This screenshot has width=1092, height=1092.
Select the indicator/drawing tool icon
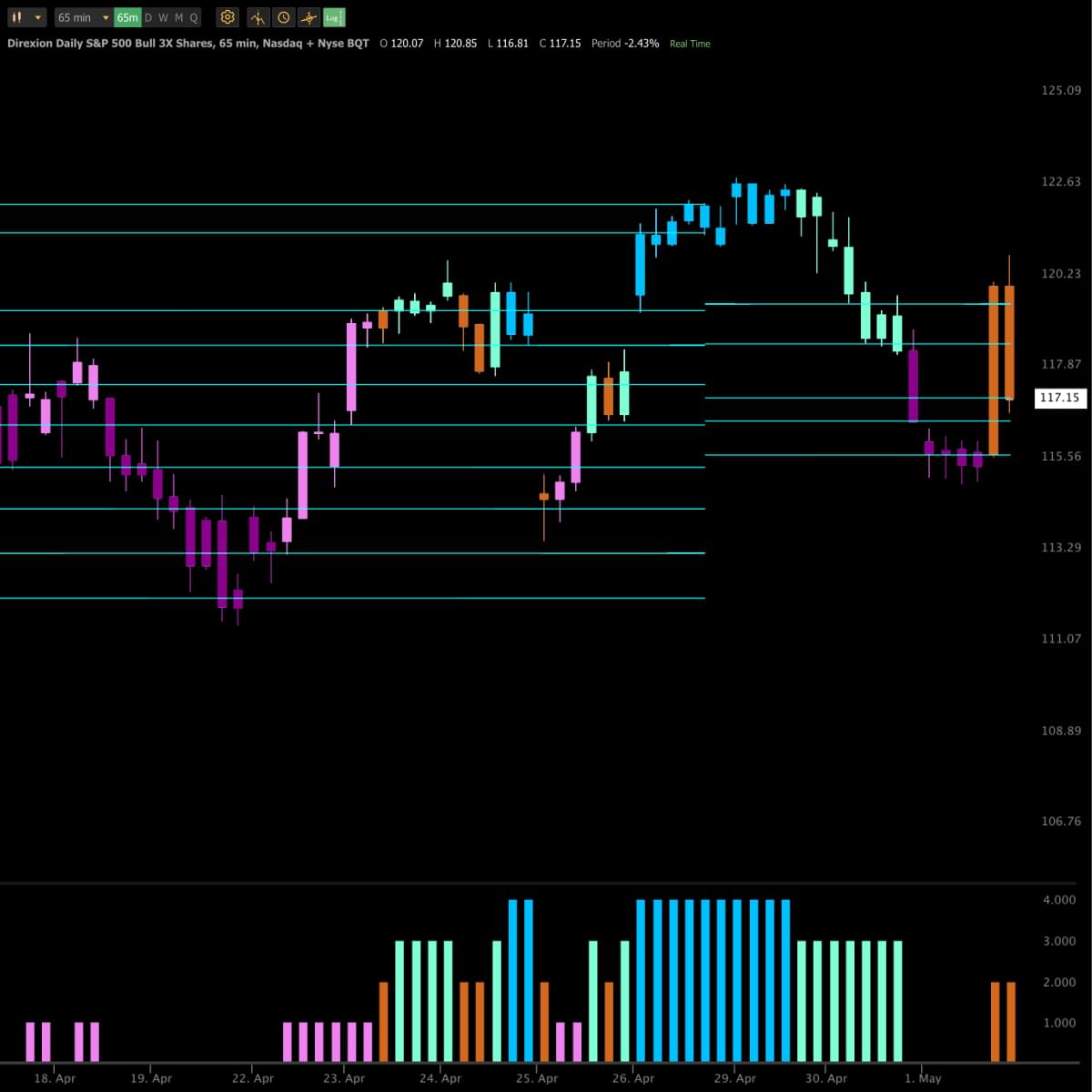pyautogui.click(x=258, y=17)
